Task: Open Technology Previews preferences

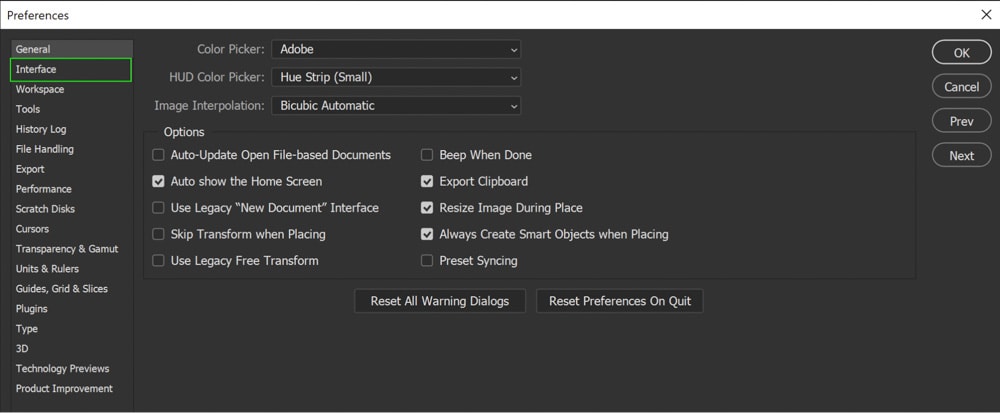Action: click(x=71, y=368)
